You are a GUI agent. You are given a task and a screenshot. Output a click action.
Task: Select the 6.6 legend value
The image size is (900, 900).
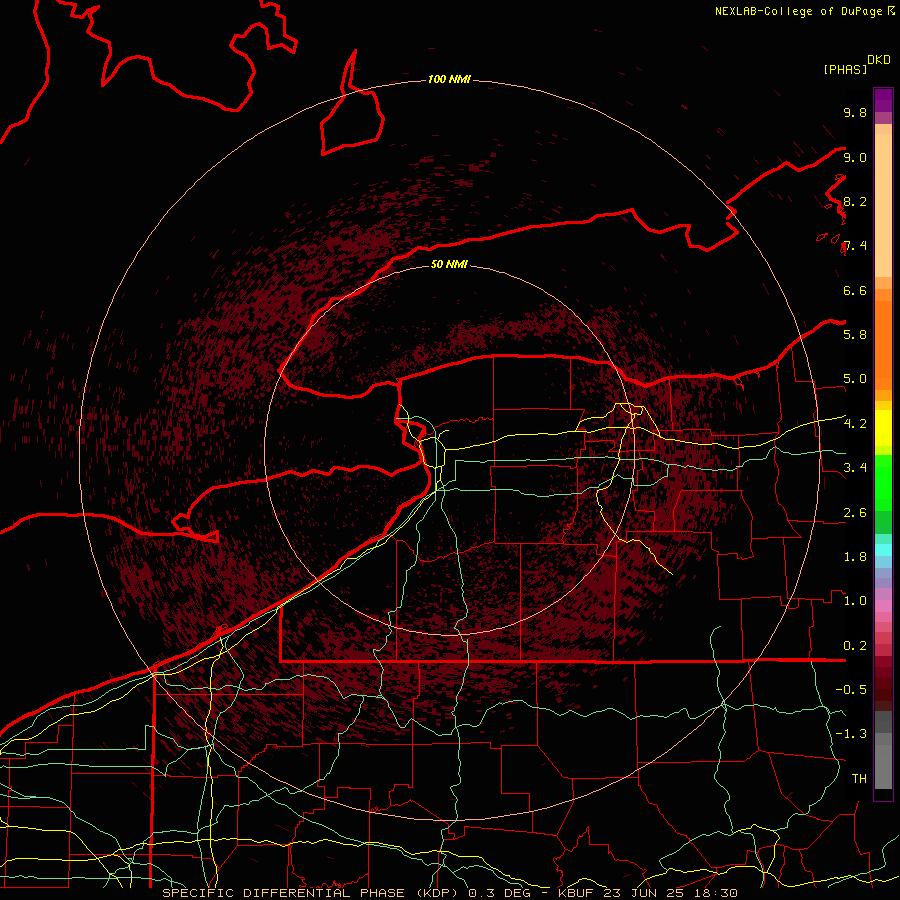click(x=855, y=290)
